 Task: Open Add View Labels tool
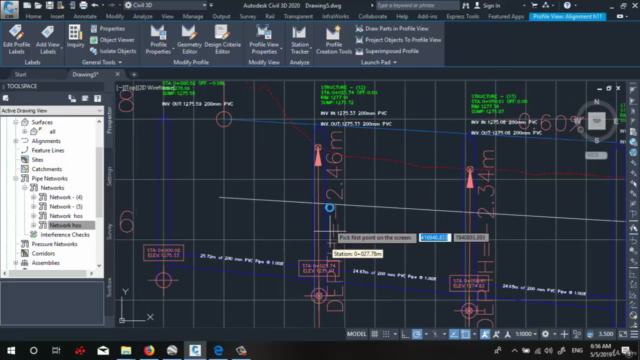(x=48, y=40)
